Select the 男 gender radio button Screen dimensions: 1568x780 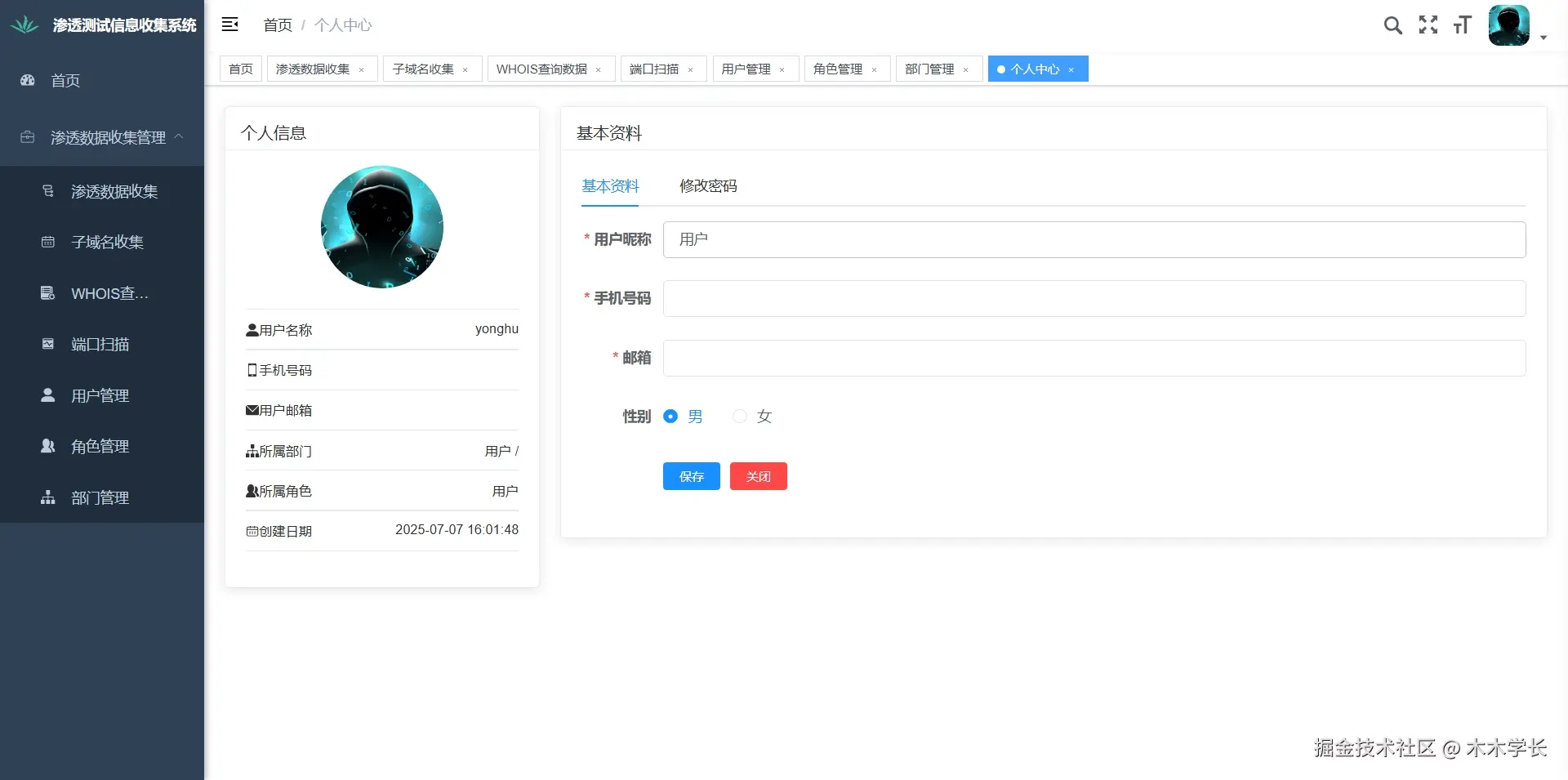tap(670, 417)
